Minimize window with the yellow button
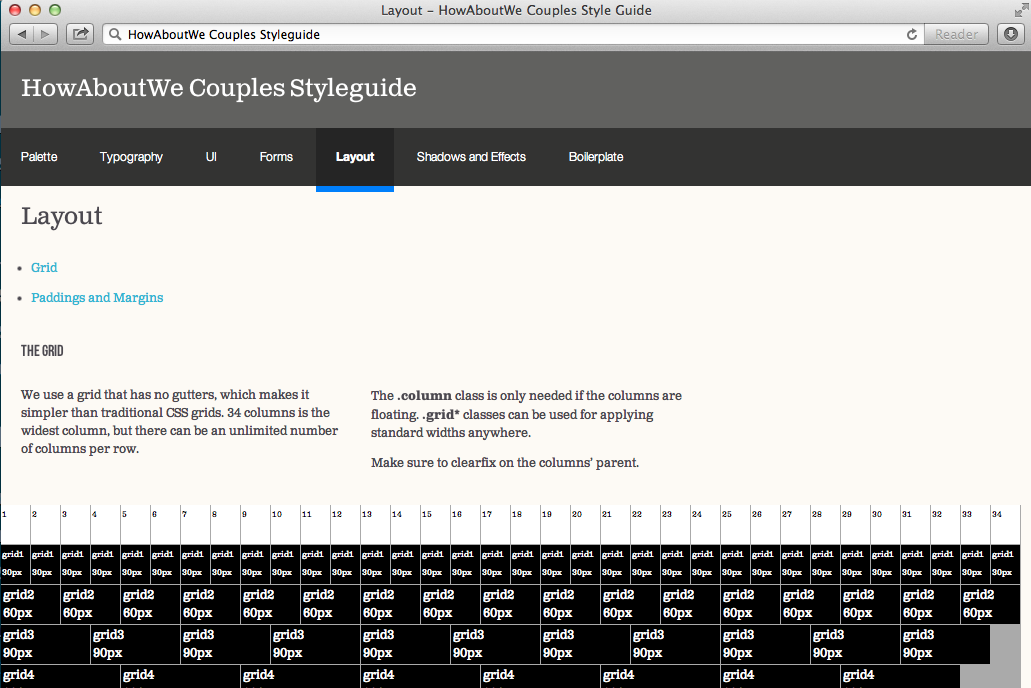This screenshot has width=1031, height=688. pyautogui.click(x=35, y=10)
